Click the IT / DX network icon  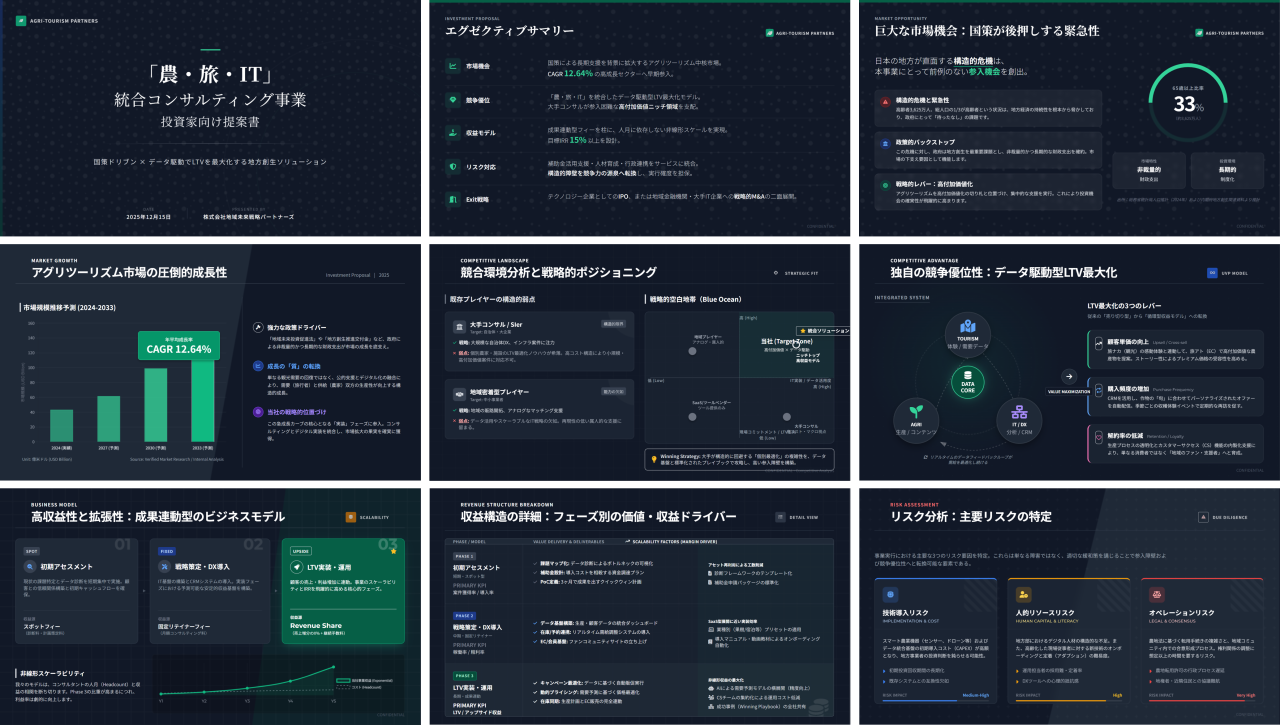point(1020,411)
